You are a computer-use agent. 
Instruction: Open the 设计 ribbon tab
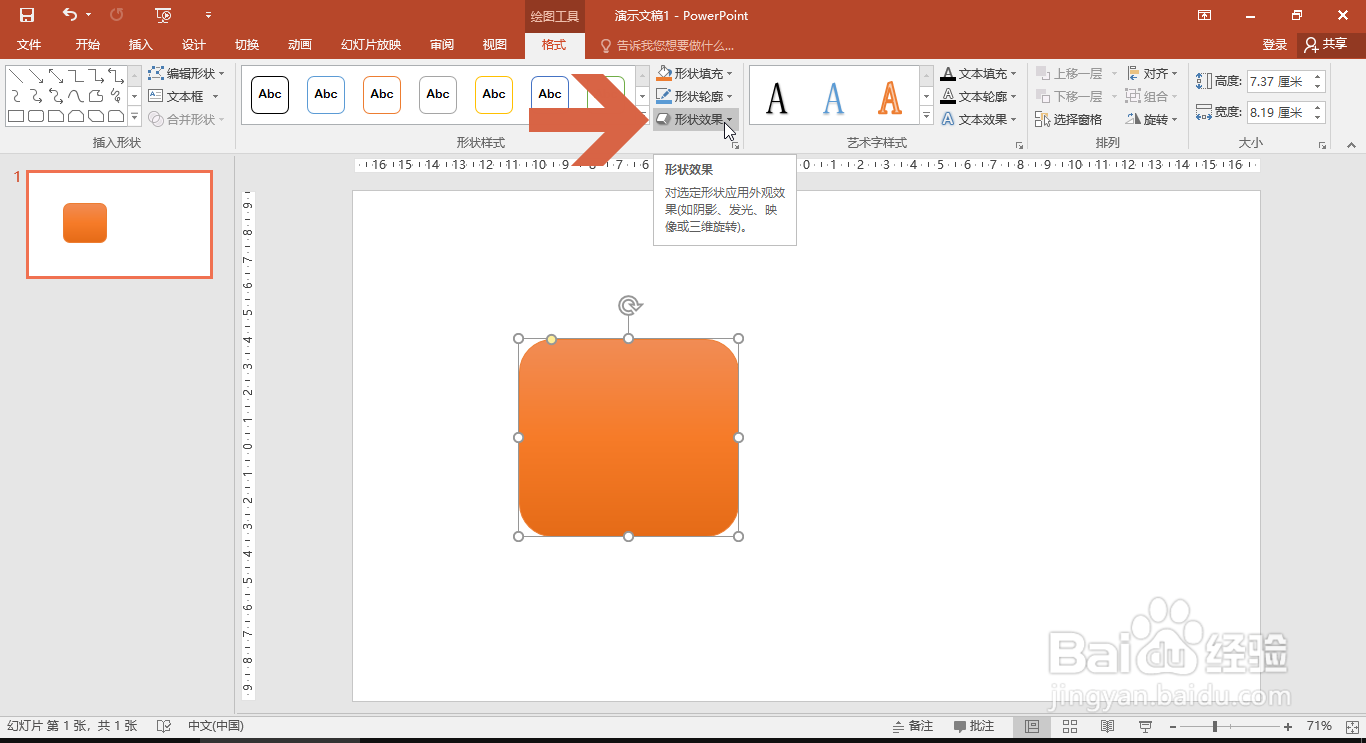[194, 45]
